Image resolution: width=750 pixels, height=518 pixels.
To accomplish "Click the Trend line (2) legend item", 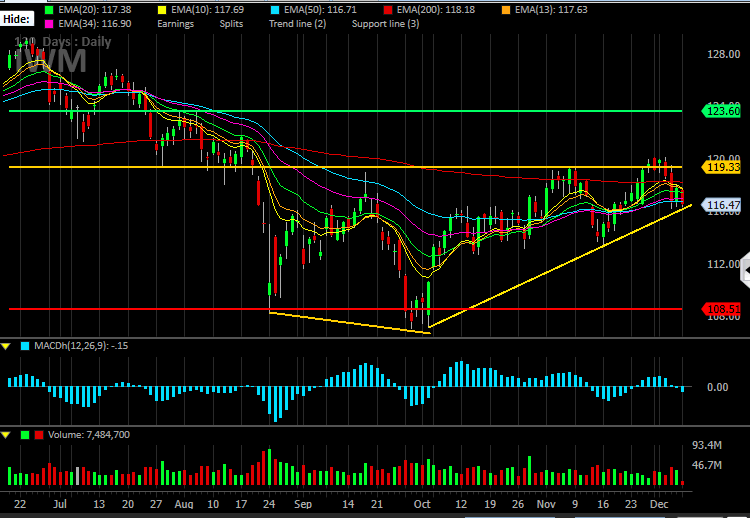I will tap(298, 23).
